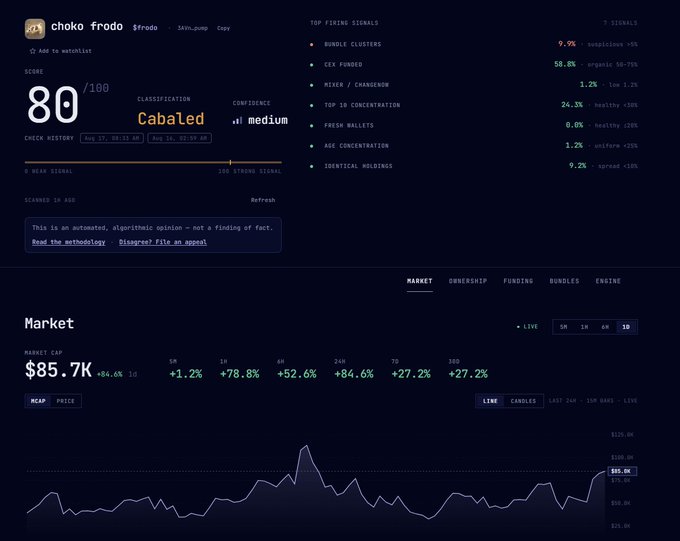Image resolution: width=680 pixels, height=541 pixels.
Task: Switch to the Bundles tab
Action: click(x=564, y=281)
